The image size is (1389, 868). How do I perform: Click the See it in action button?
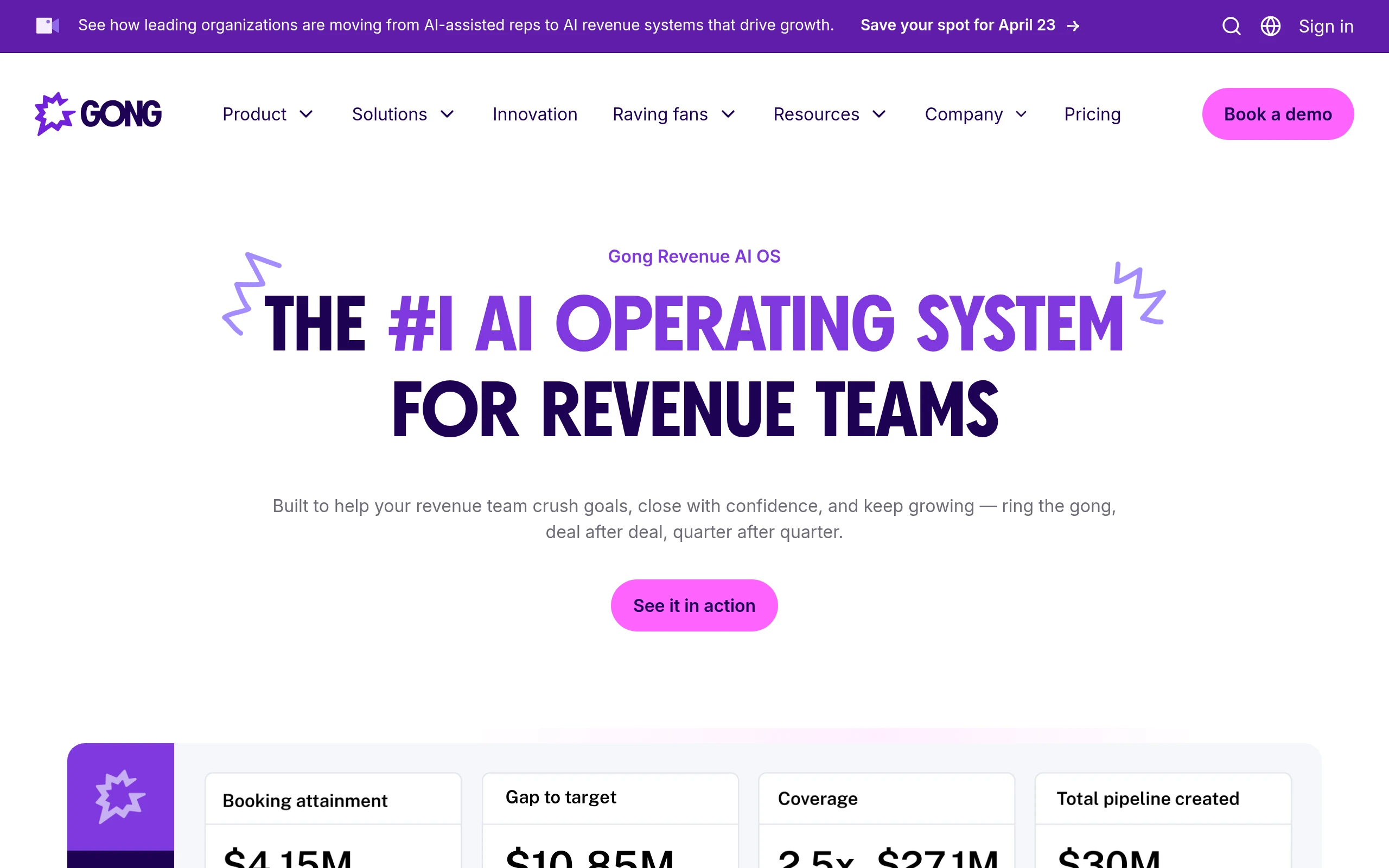(x=694, y=605)
